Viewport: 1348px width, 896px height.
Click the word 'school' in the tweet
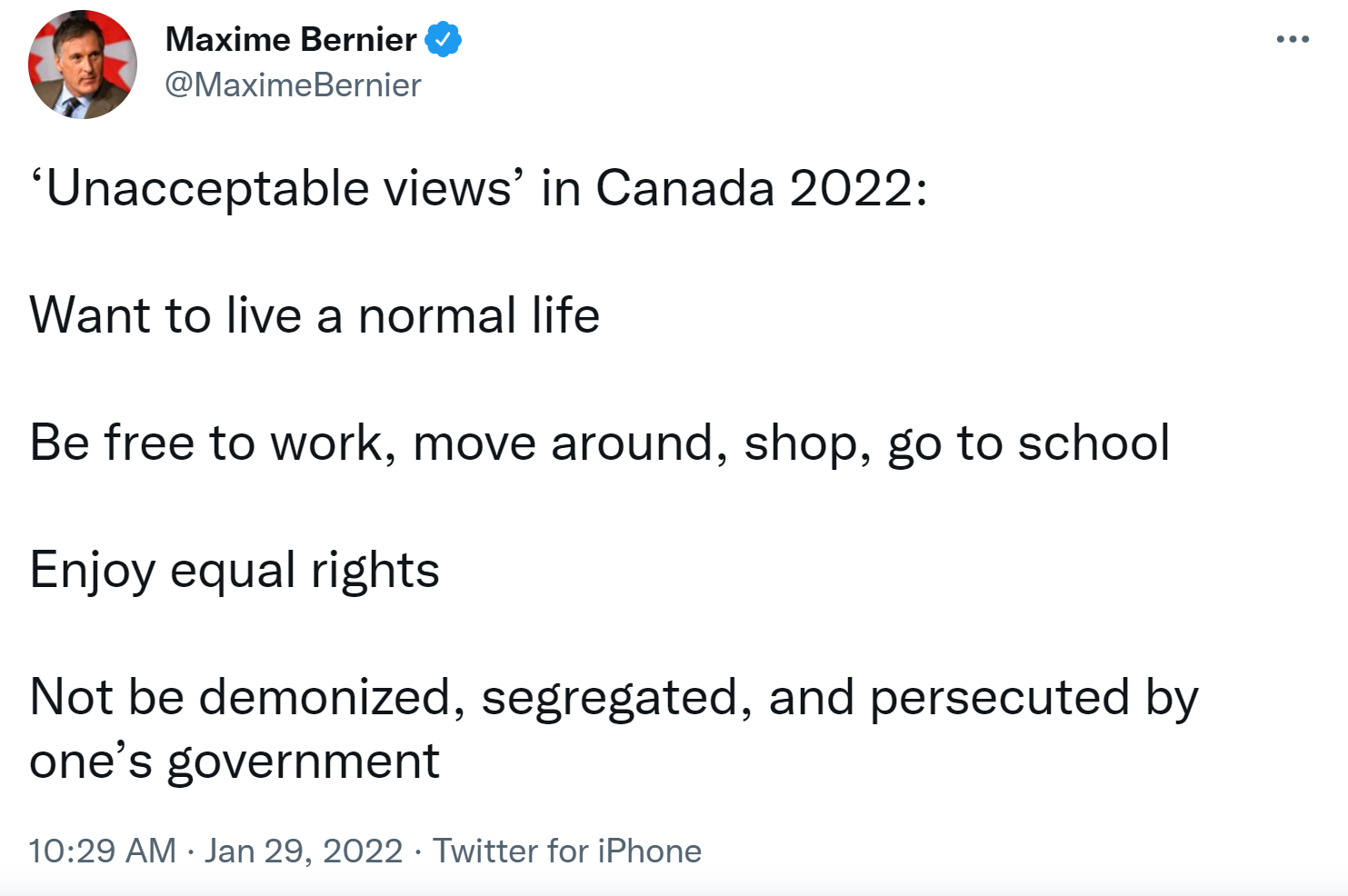(x=1093, y=443)
